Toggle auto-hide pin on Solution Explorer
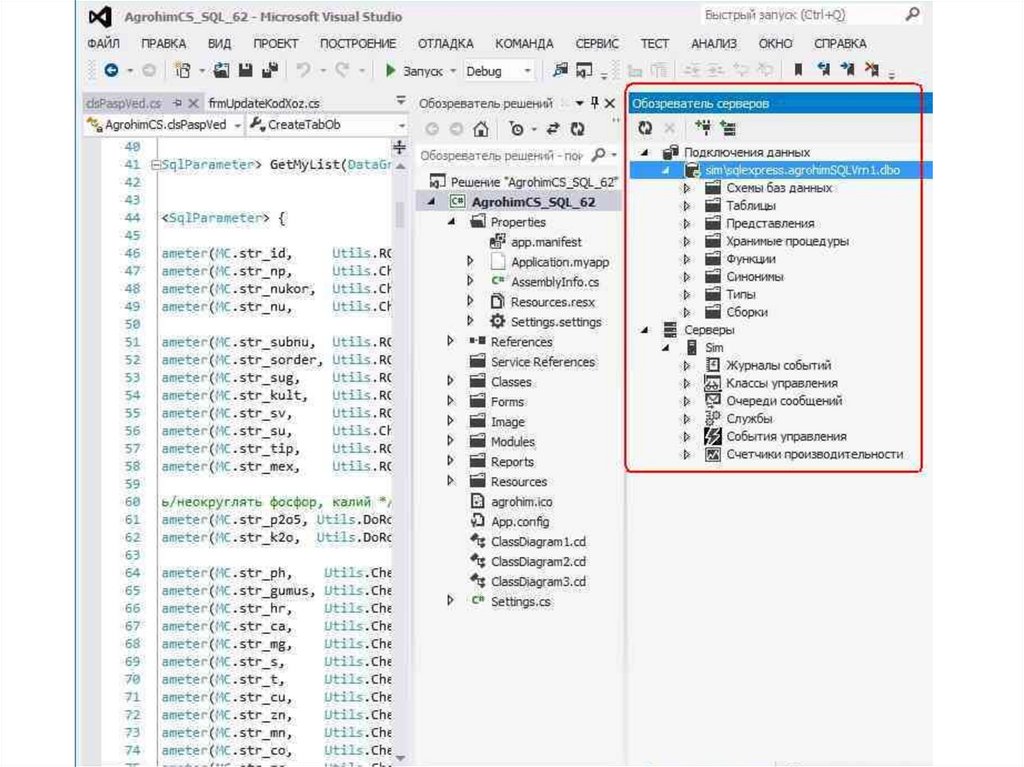1024x767 pixels. tap(595, 103)
